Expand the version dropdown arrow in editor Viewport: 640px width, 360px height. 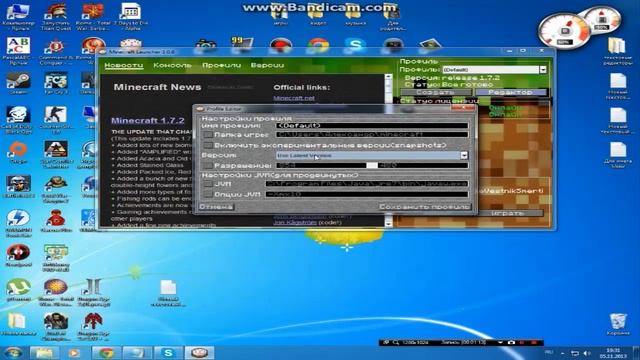tap(464, 156)
